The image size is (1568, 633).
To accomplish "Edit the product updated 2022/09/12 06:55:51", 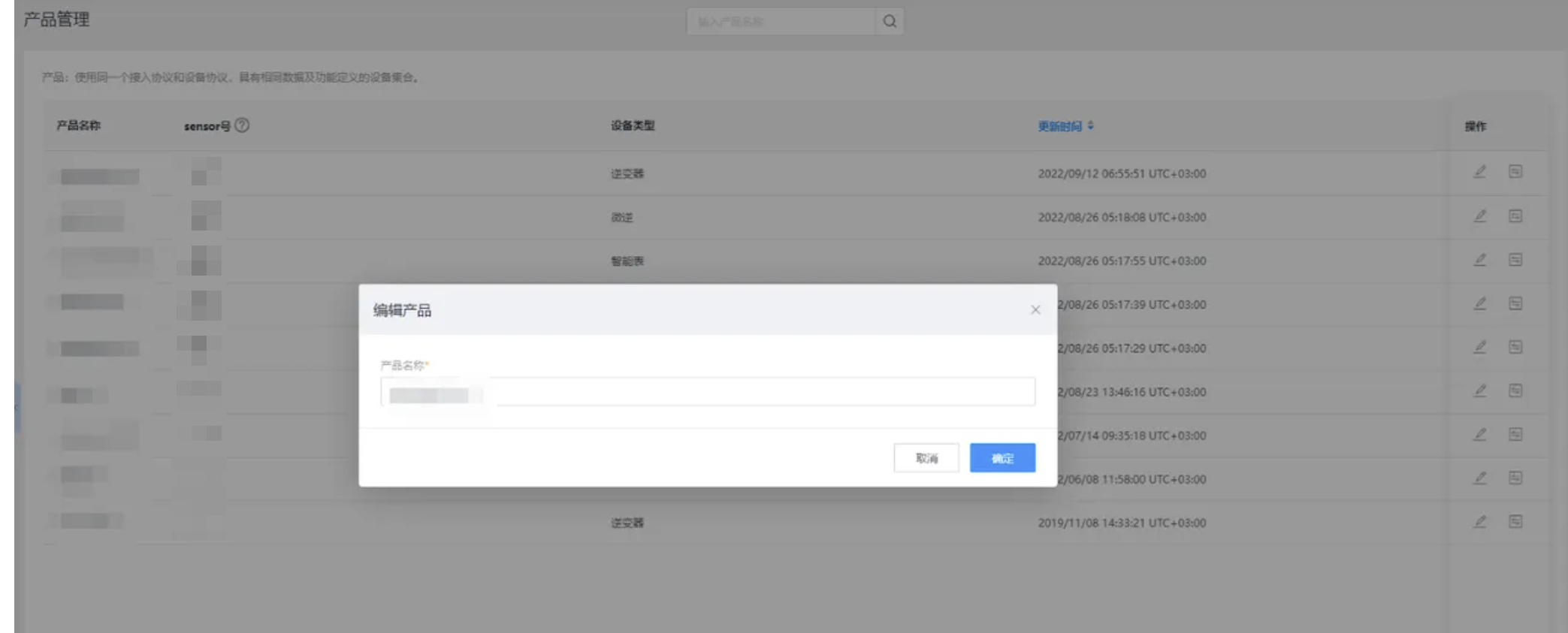I will coord(1479,172).
